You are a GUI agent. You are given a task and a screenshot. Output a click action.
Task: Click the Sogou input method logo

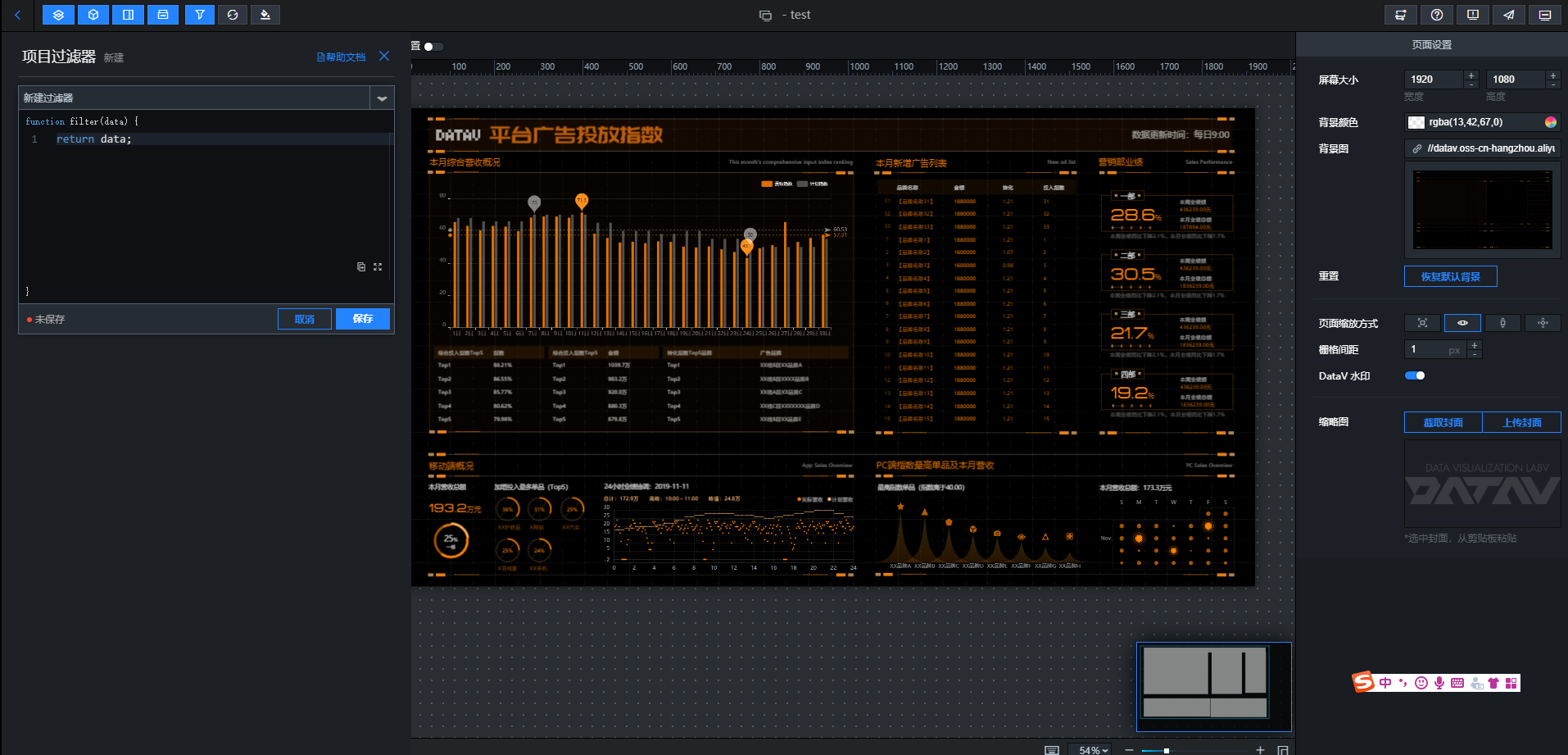(1363, 682)
